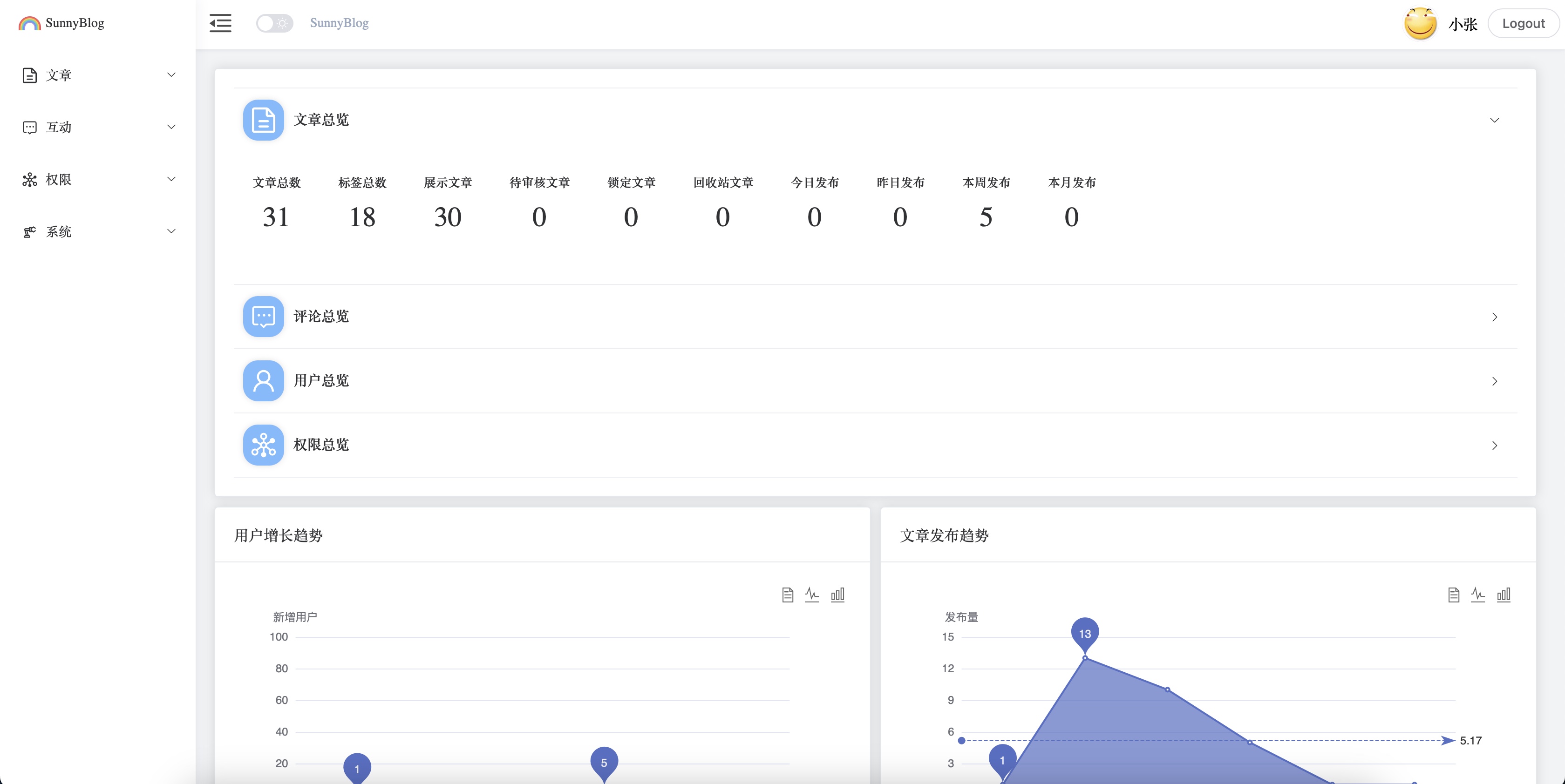Switch 用户增长趋势 chart to bar type
Screen dimensions: 1565x784
coord(838,595)
